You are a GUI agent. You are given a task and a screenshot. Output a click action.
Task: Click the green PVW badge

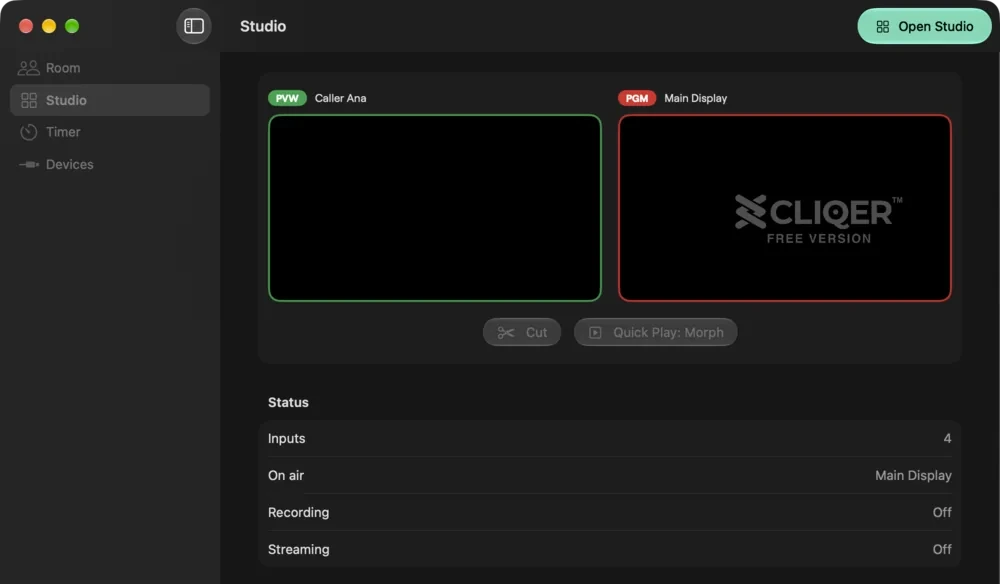pyautogui.click(x=287, y=98)
